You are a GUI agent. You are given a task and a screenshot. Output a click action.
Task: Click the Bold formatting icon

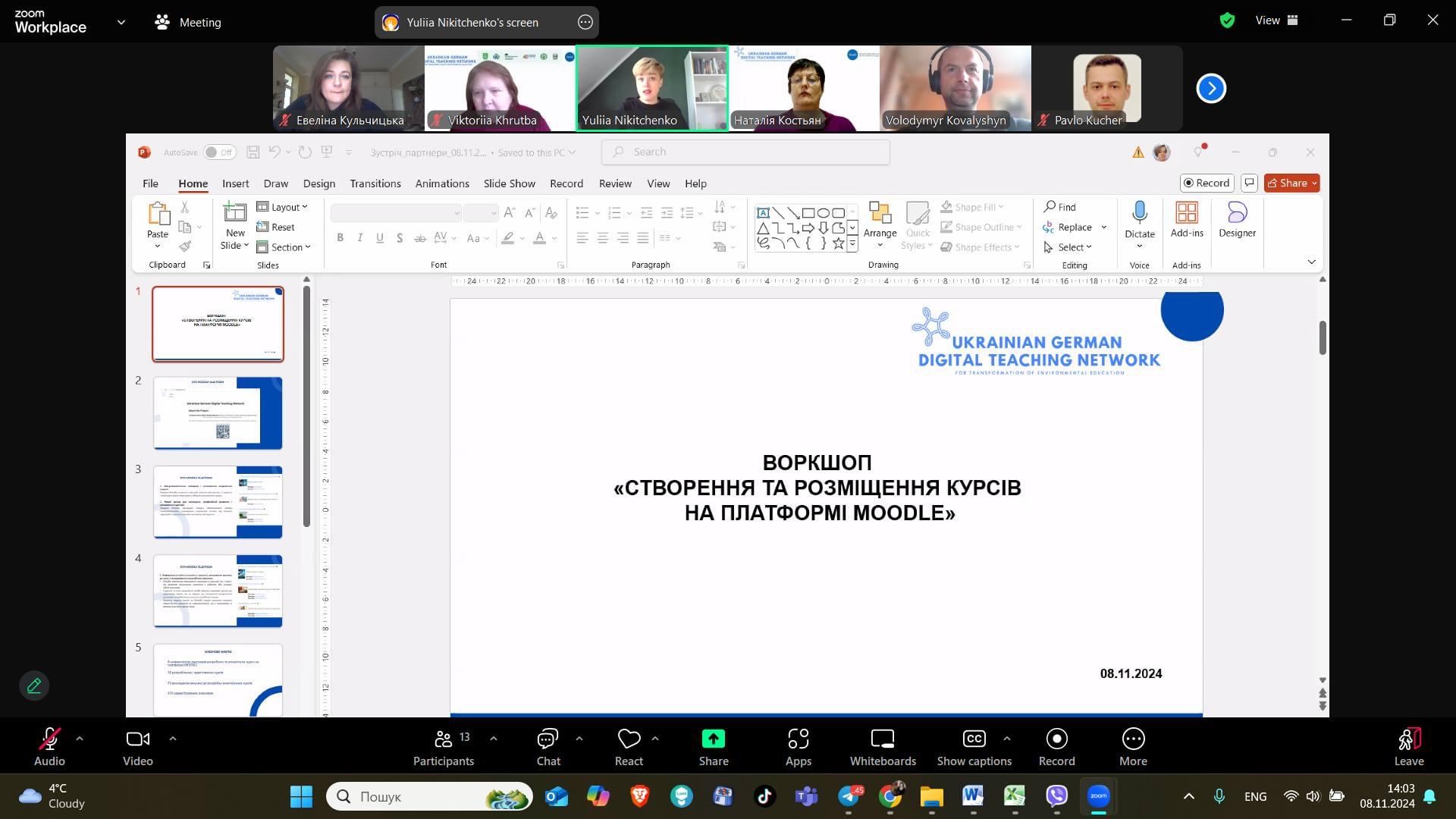[340, 238]
